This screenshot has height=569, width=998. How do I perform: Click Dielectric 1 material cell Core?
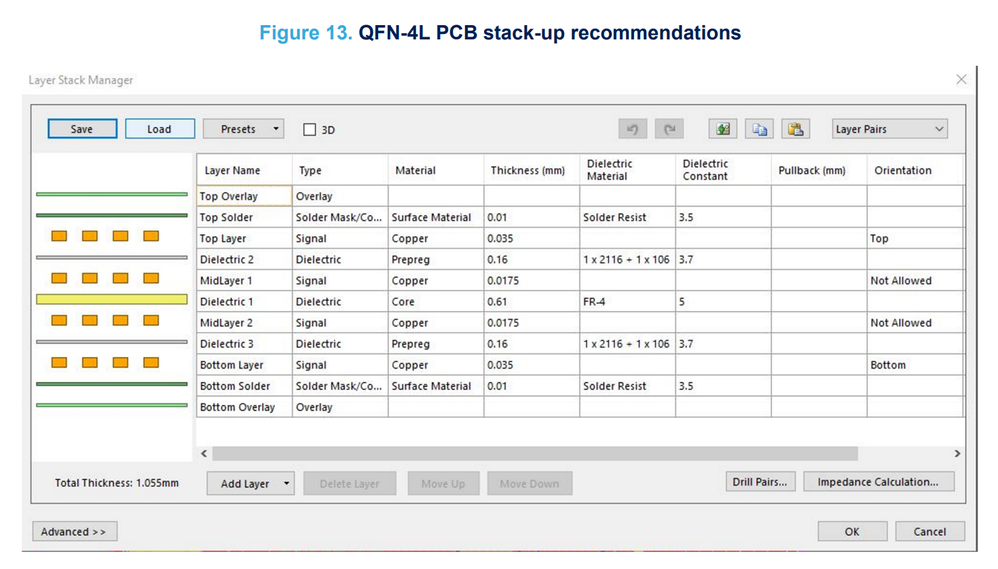(436, 301)
